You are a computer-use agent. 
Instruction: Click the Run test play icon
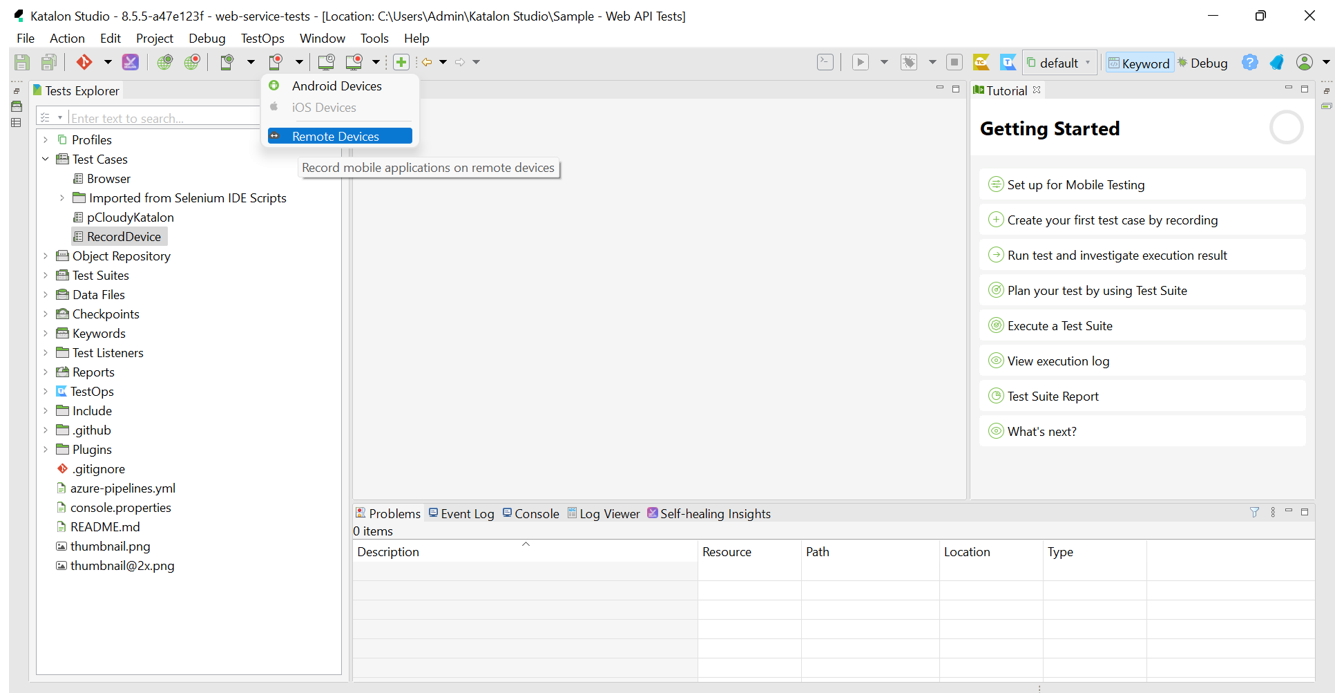860,62
